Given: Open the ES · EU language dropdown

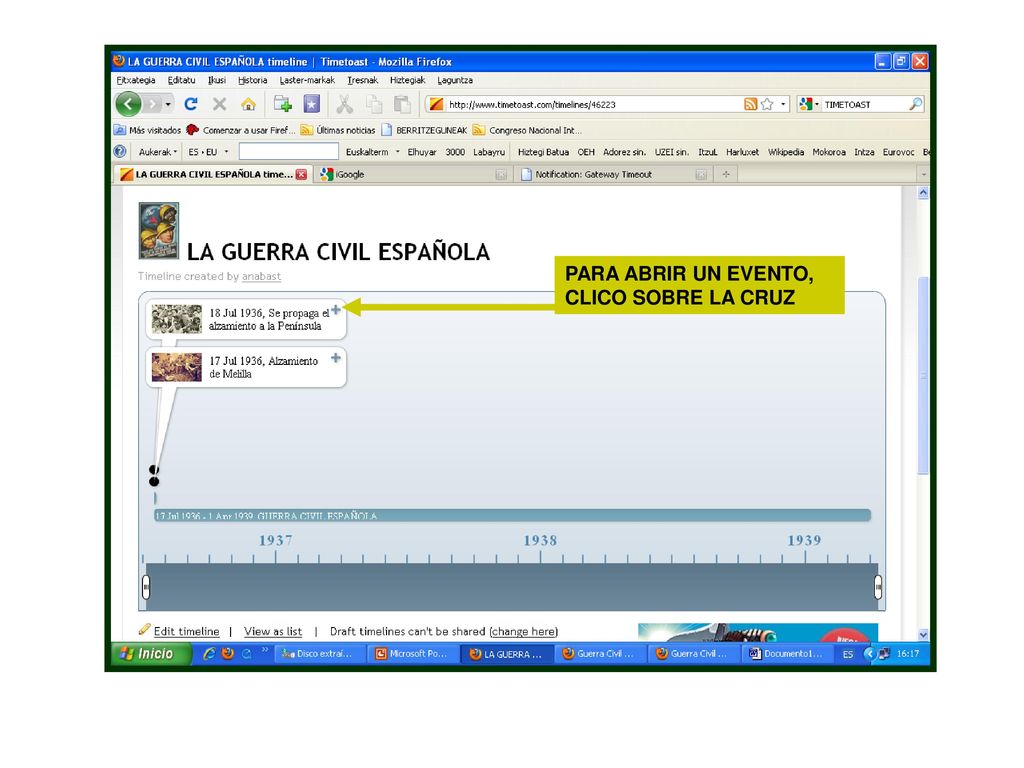Looking at the screenshot, I should click(208, 152).
